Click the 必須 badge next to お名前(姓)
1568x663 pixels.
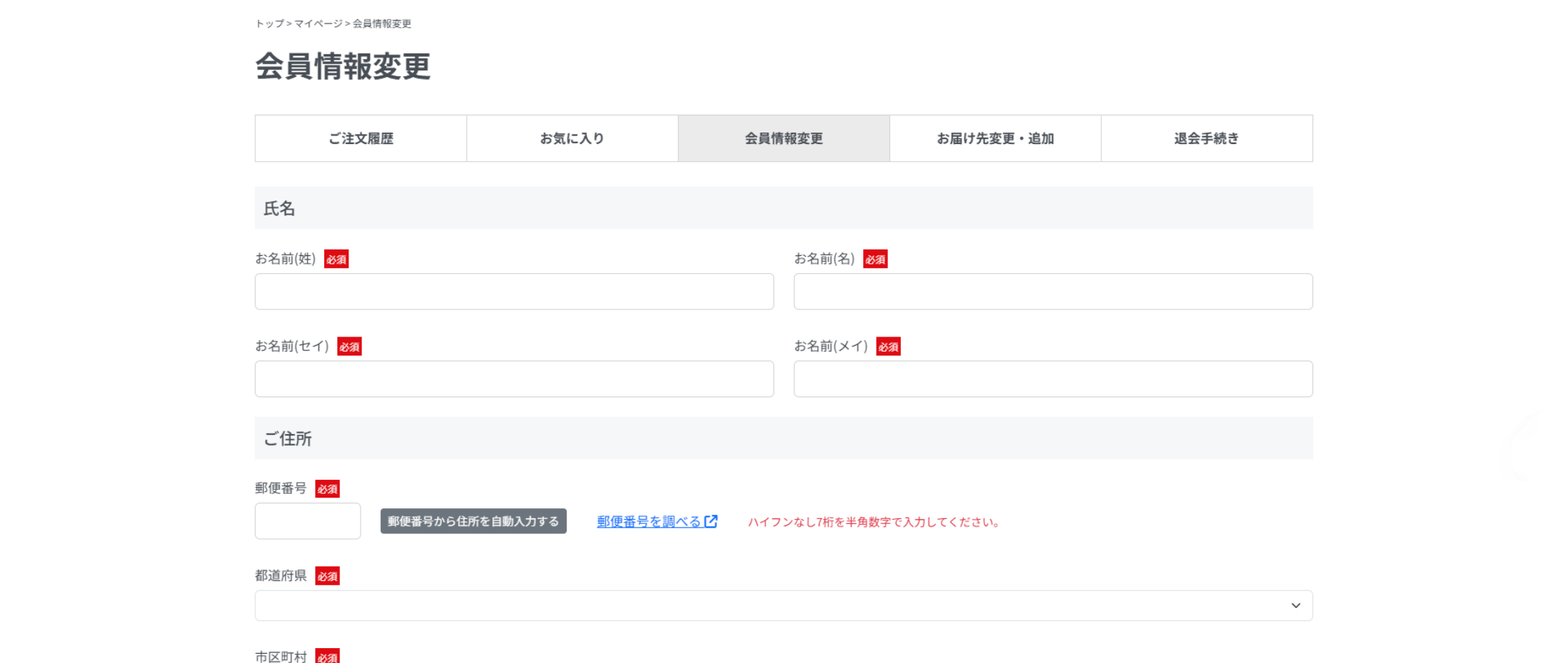(336, 259)
